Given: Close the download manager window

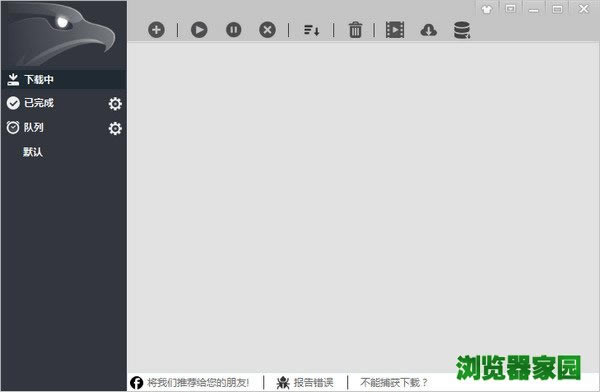Looking at the screenshot, I should point(584,9).
